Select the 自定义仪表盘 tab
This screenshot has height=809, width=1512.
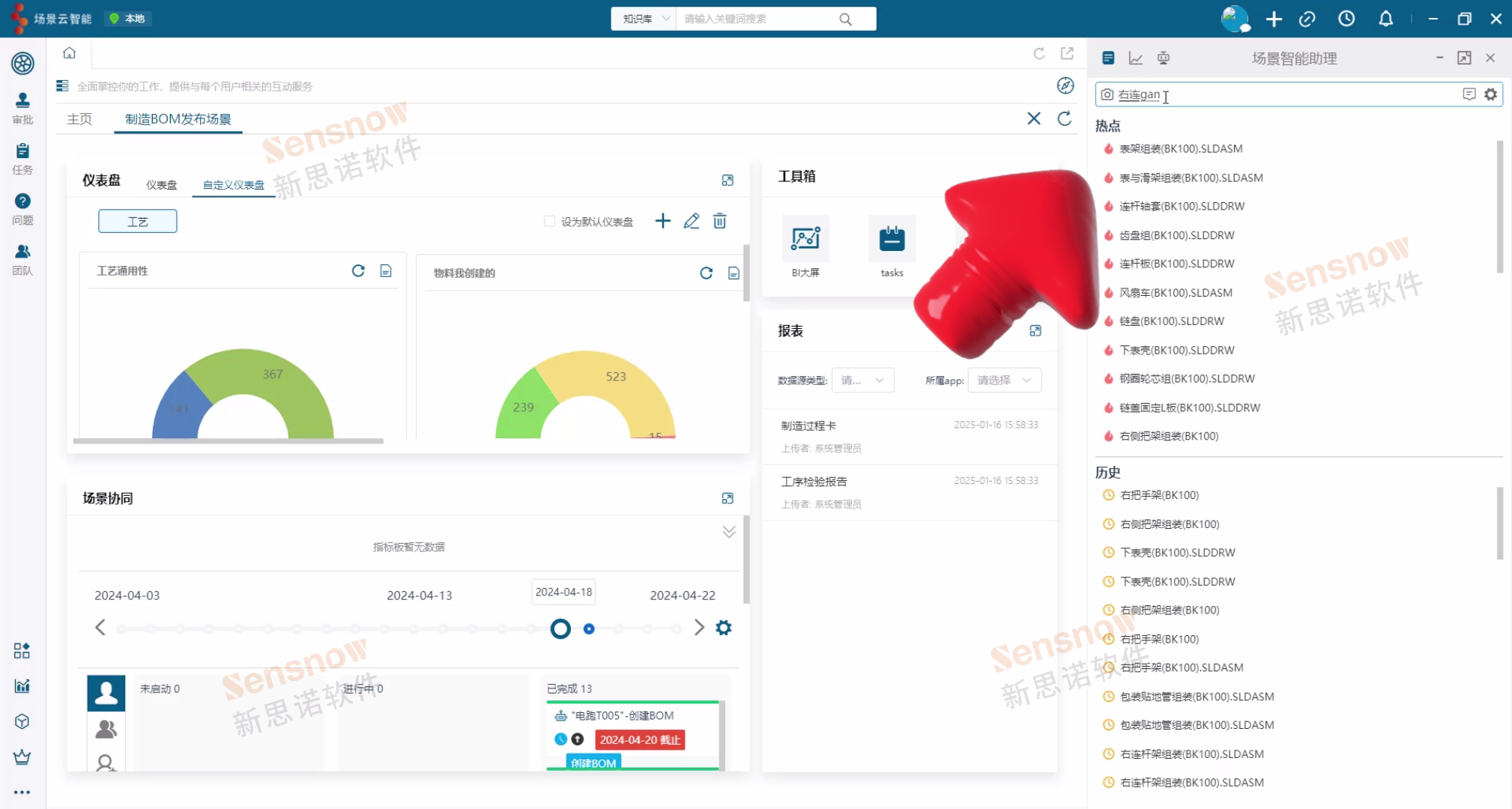(233, 184)
